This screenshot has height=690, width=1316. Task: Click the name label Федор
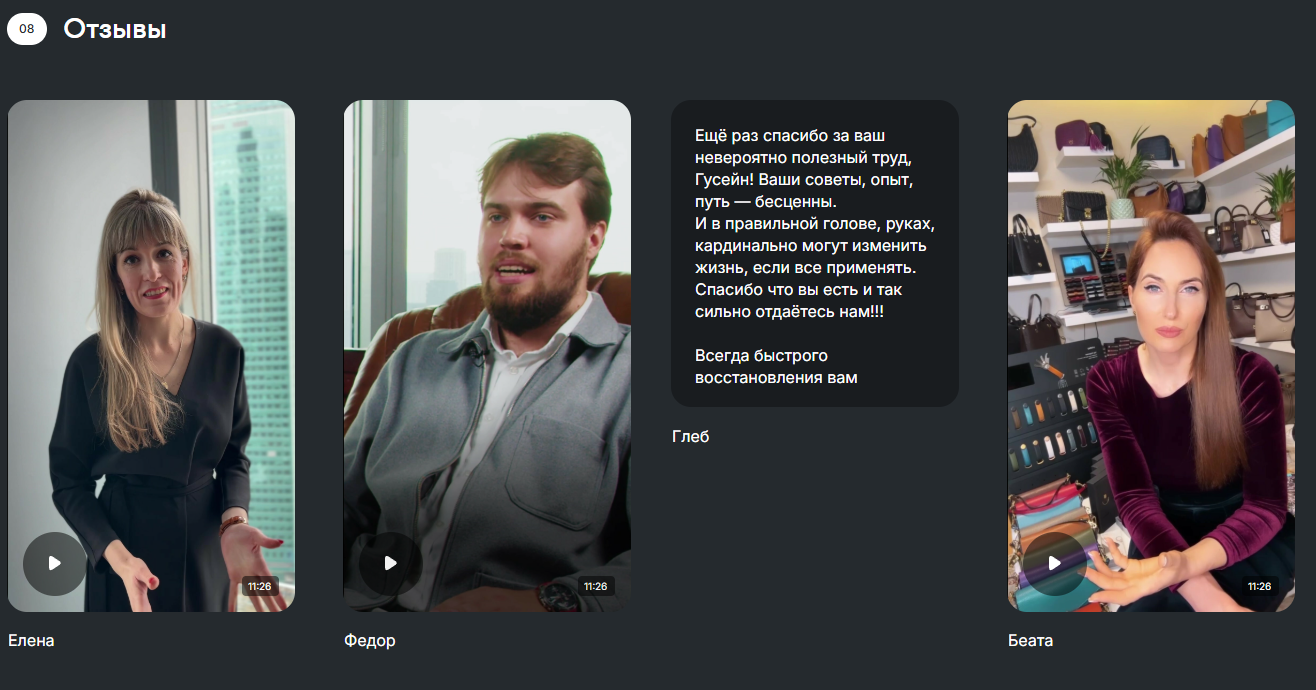[x=370, y=640]
